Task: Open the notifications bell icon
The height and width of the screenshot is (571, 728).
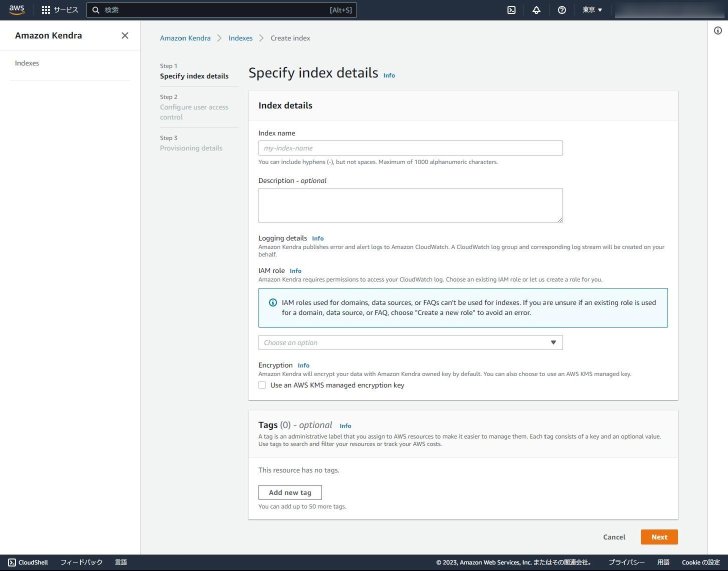Action: point(536,10)
